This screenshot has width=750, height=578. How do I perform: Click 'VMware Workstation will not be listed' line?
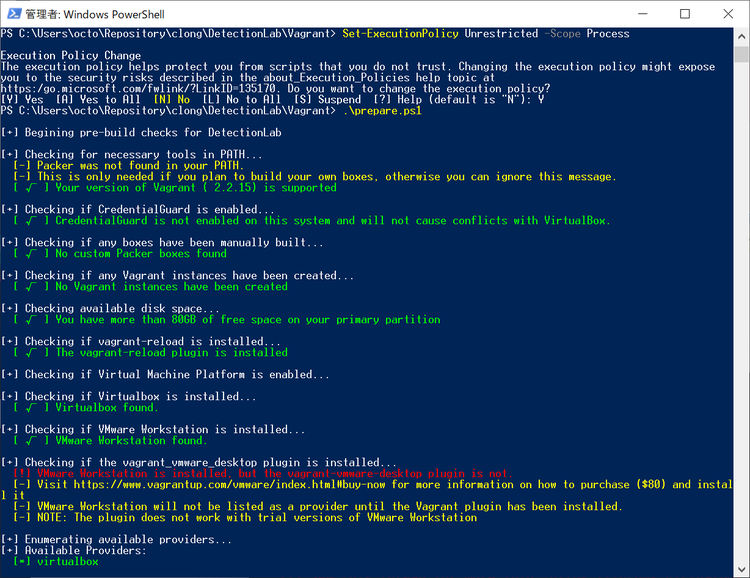click(x=318, y=507)
